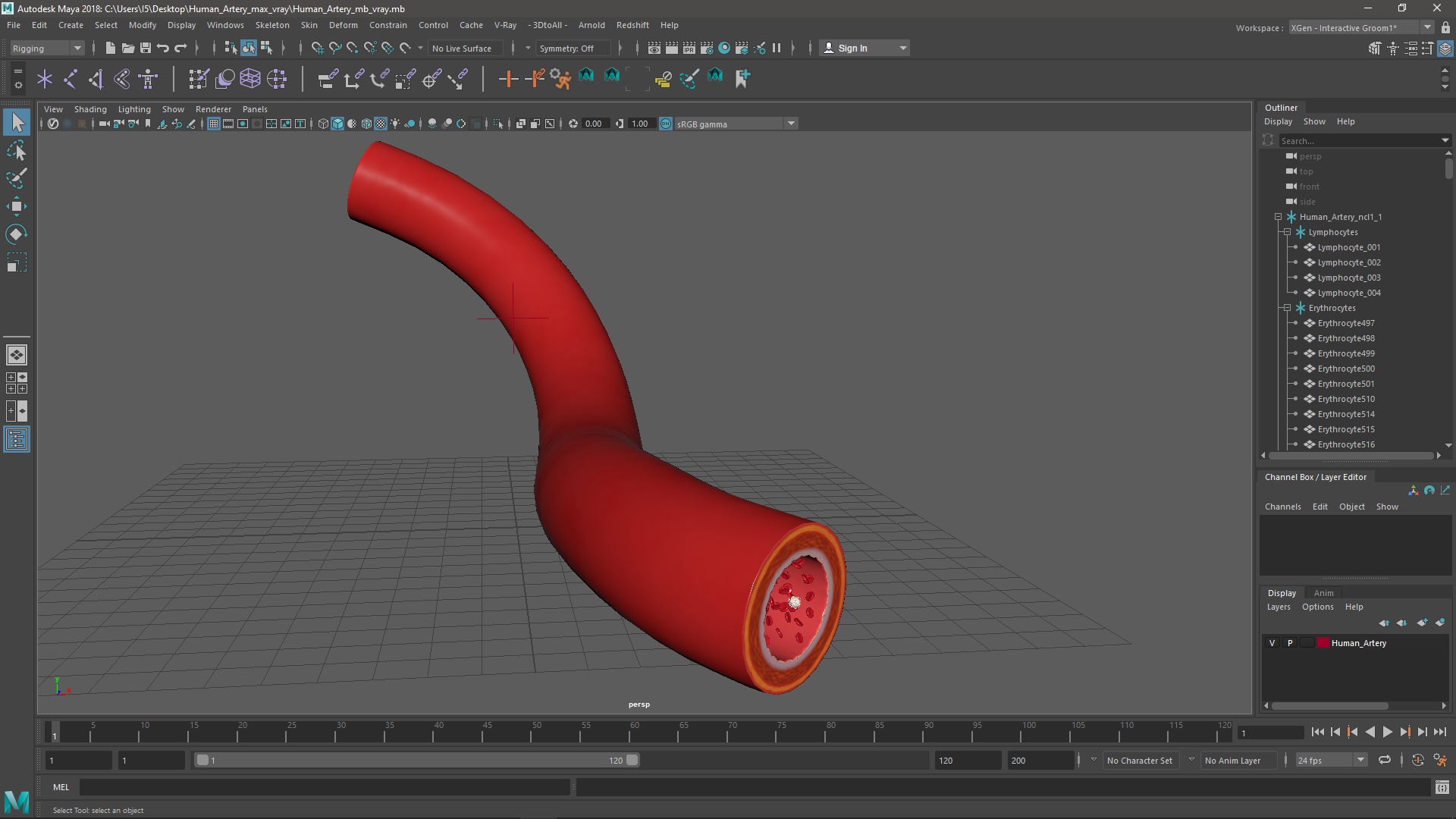Viewport: 1456px width, 819px height.
Task: Click the range slider bar labeled 120
Action: click(x=417, y=760)
